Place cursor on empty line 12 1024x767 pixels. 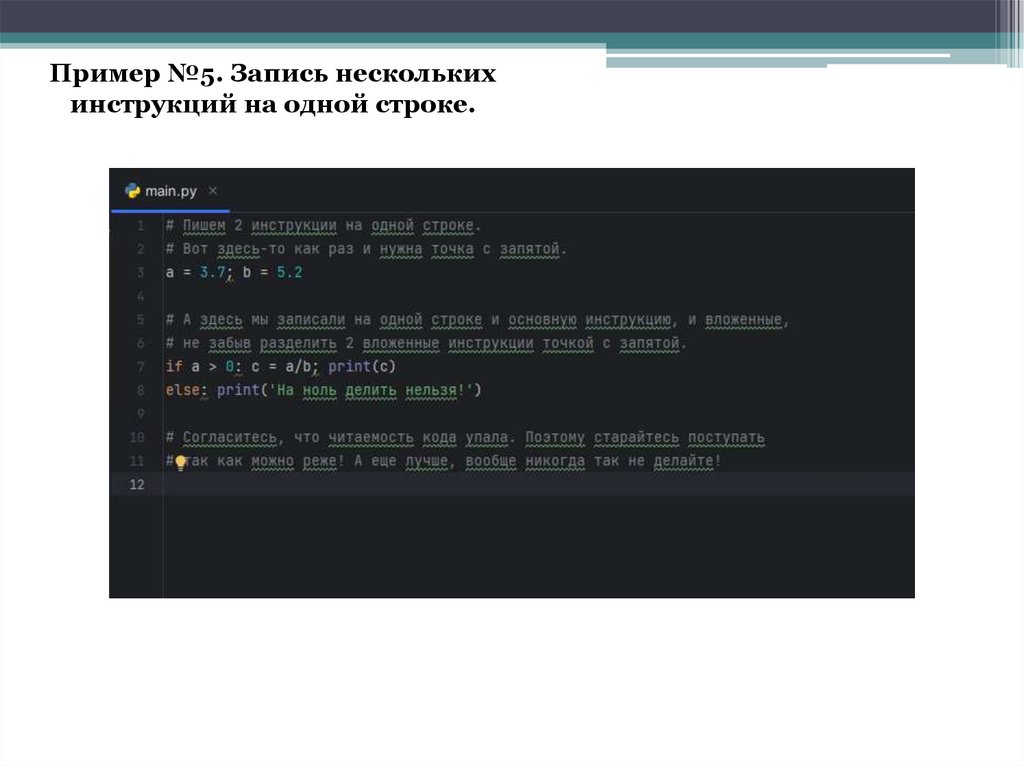click(x=537, y=485)
